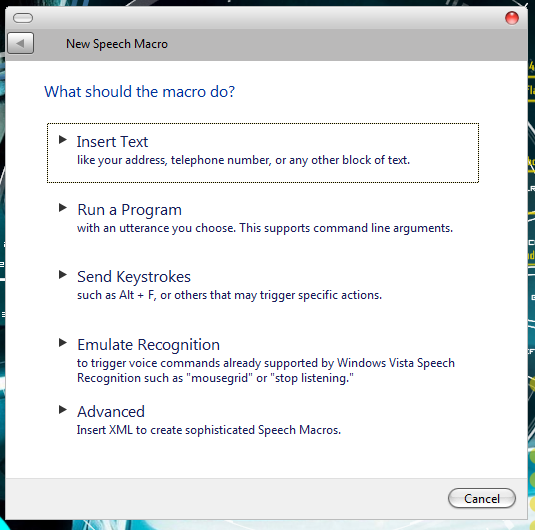Click the arrow beside Insert Text
Image resolution: width=535 pixels, height=530 pixels.
pos(63,140)
